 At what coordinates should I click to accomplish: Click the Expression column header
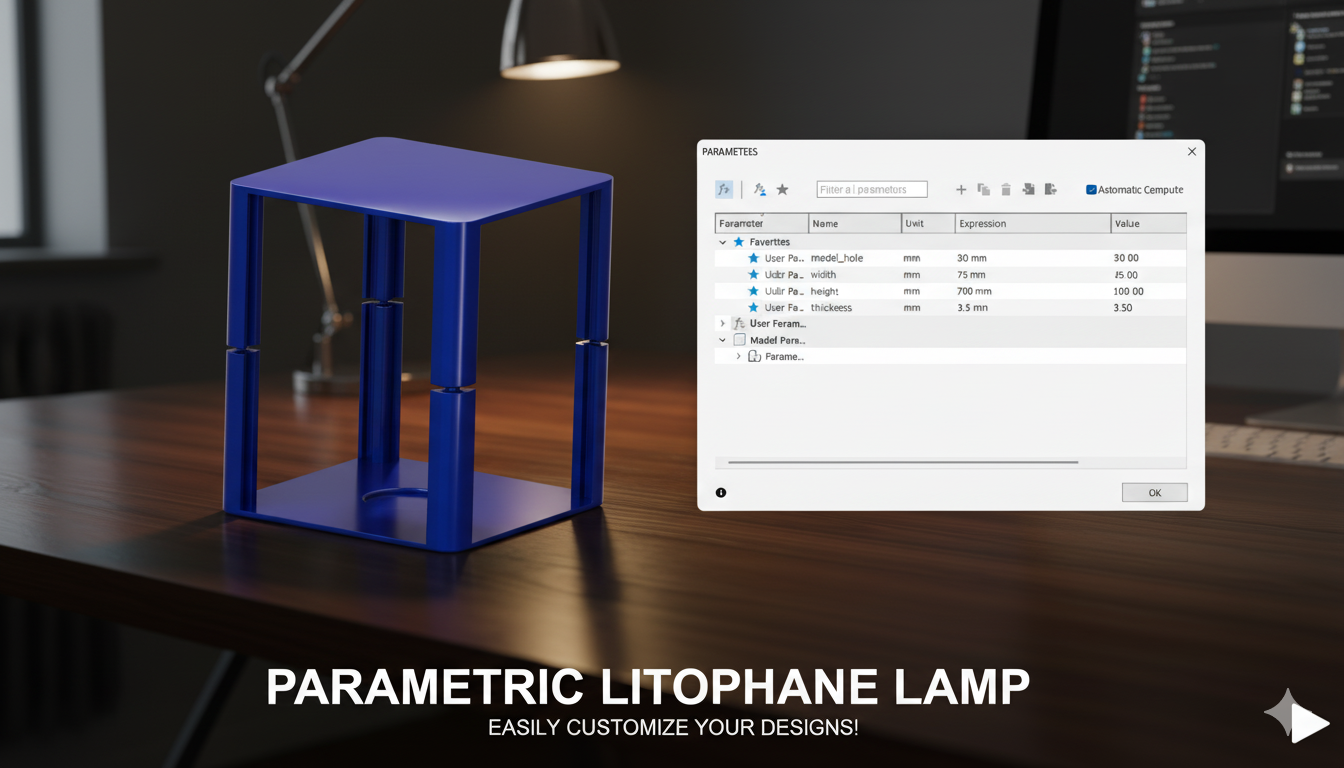(1033, 224)
